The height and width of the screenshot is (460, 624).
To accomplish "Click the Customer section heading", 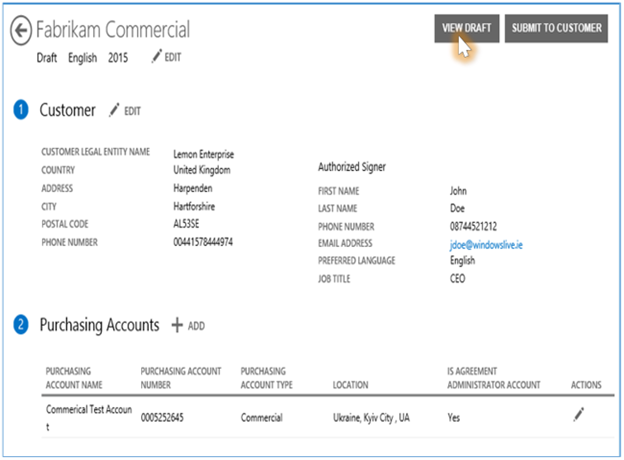I will point(67,110).
